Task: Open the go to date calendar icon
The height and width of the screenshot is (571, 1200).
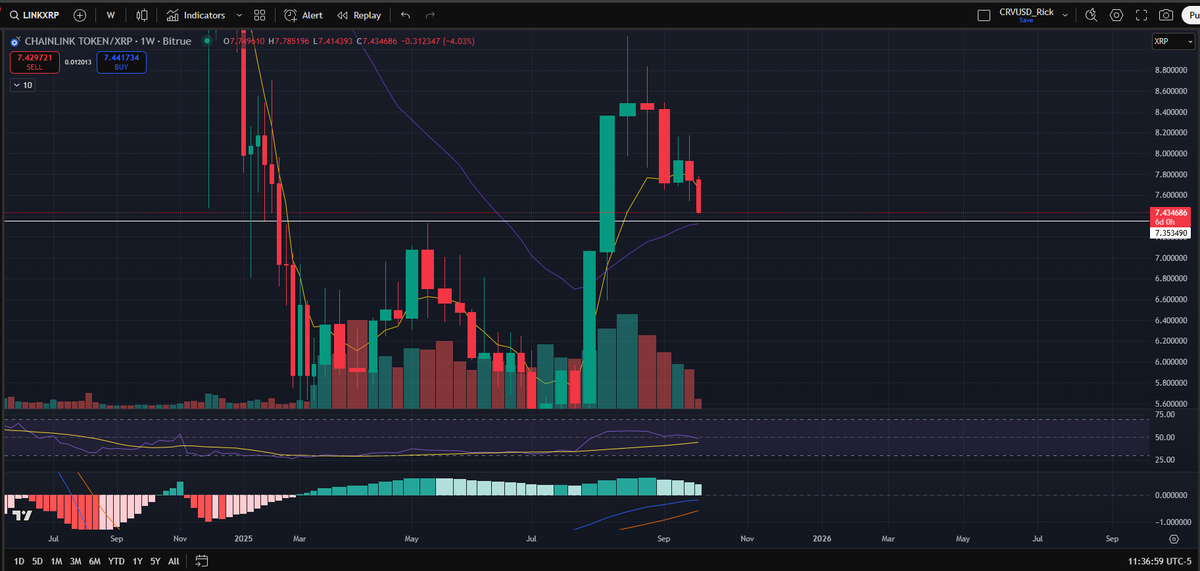Action: point(200,561)
